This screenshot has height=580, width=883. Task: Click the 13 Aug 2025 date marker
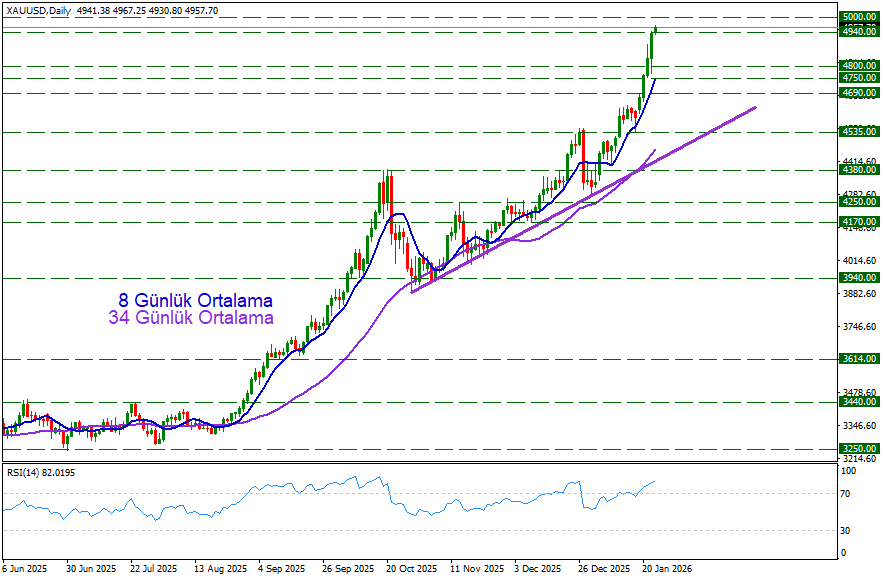[218, 567]
